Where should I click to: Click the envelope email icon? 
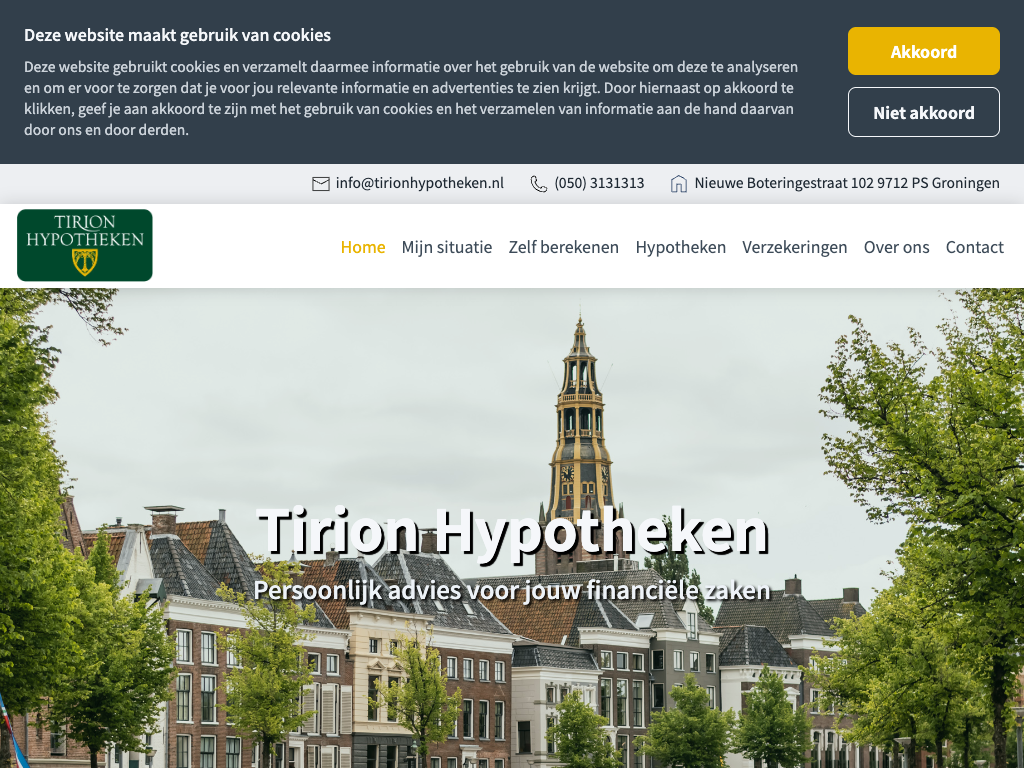tap(320, 184)
